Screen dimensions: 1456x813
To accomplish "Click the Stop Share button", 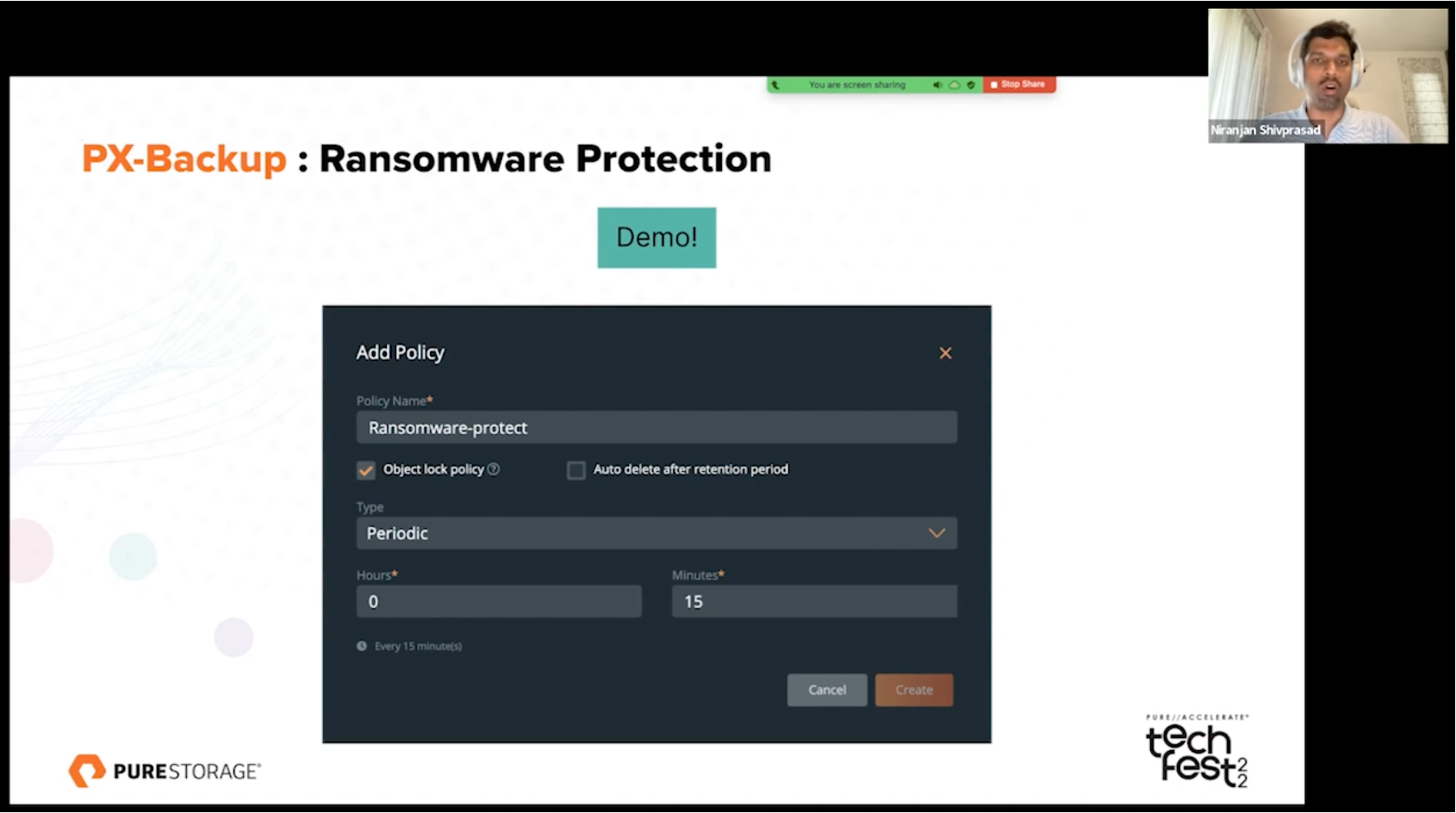I will click(x=1018, y=84).
